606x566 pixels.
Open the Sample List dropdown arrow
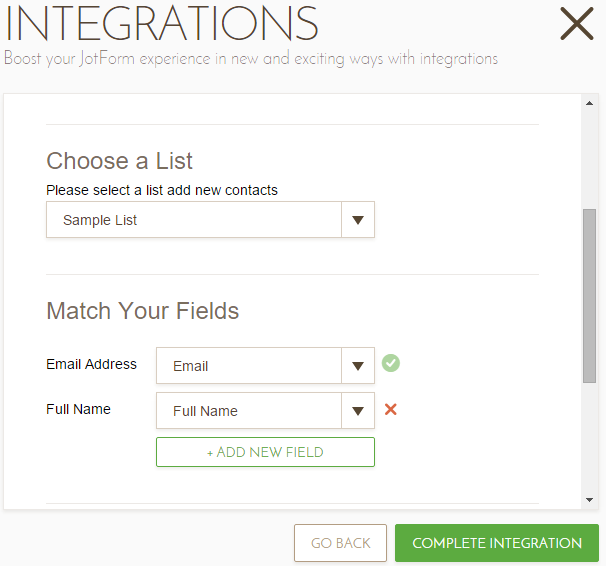pos(358,220)
